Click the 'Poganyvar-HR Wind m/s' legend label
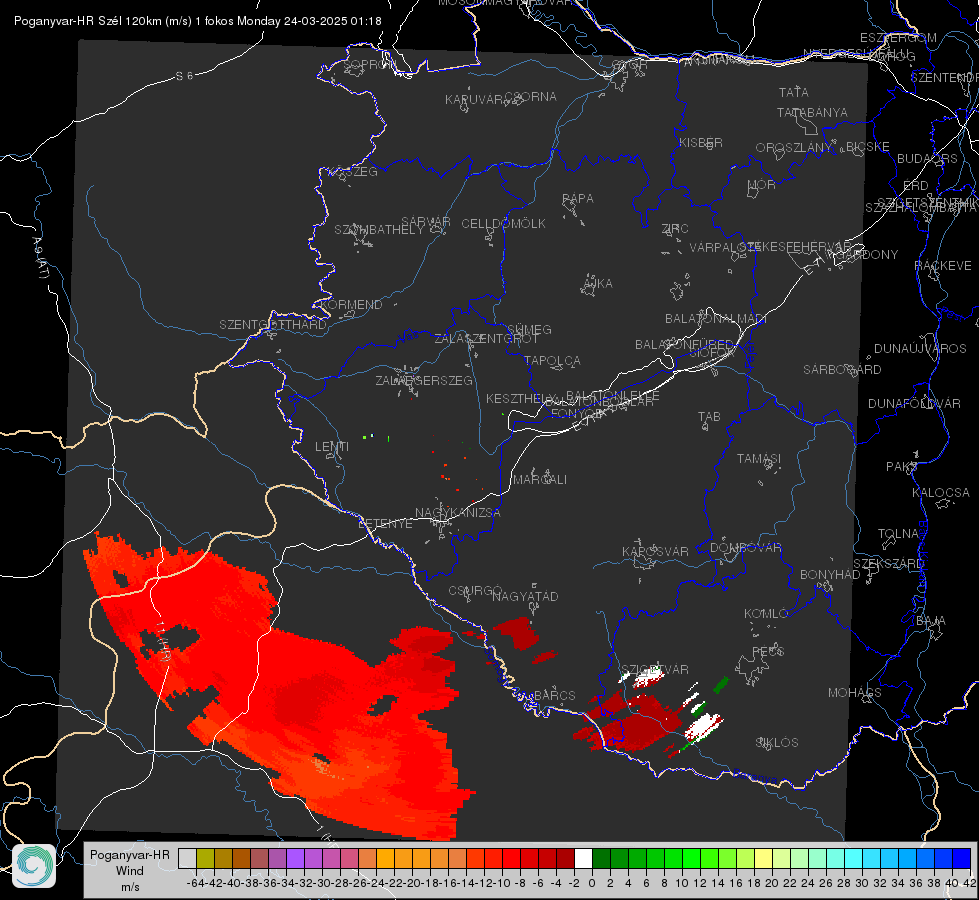The height and width of the screenshot is (900, 979). coord(130,871)
